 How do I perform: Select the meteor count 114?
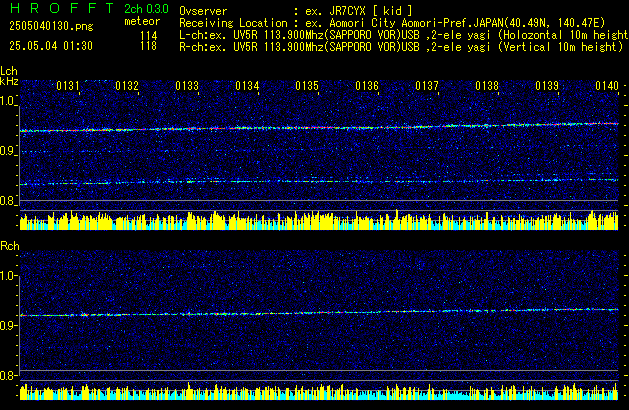coord(148,36)
